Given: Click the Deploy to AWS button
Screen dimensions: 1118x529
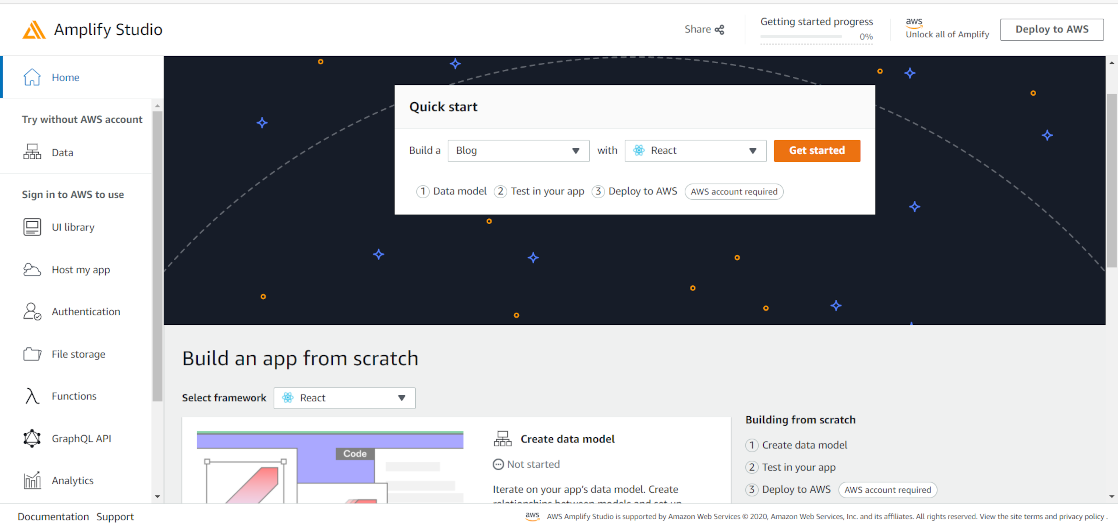Looking at the screenshot, I should [x=1052, y=29].
